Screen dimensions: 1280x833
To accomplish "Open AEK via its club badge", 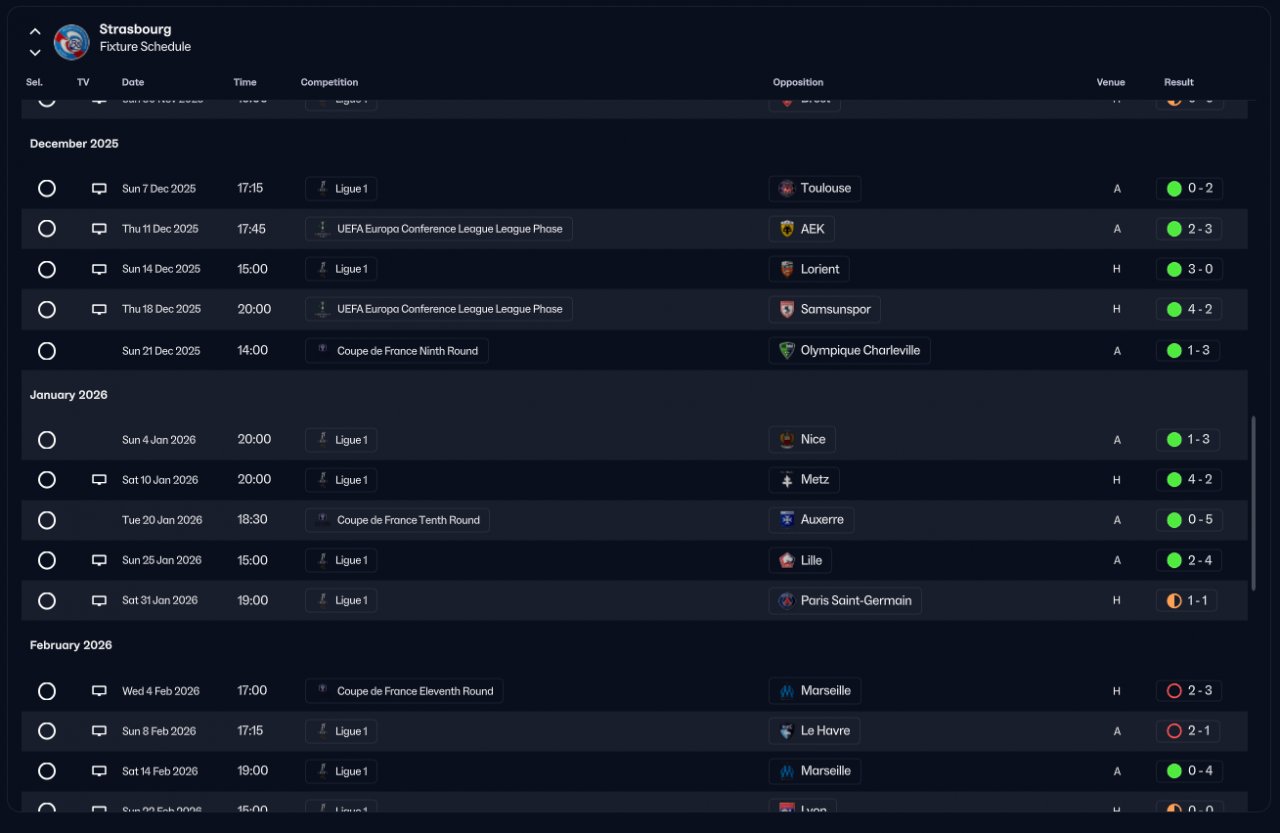I will [x=787, y=229].
